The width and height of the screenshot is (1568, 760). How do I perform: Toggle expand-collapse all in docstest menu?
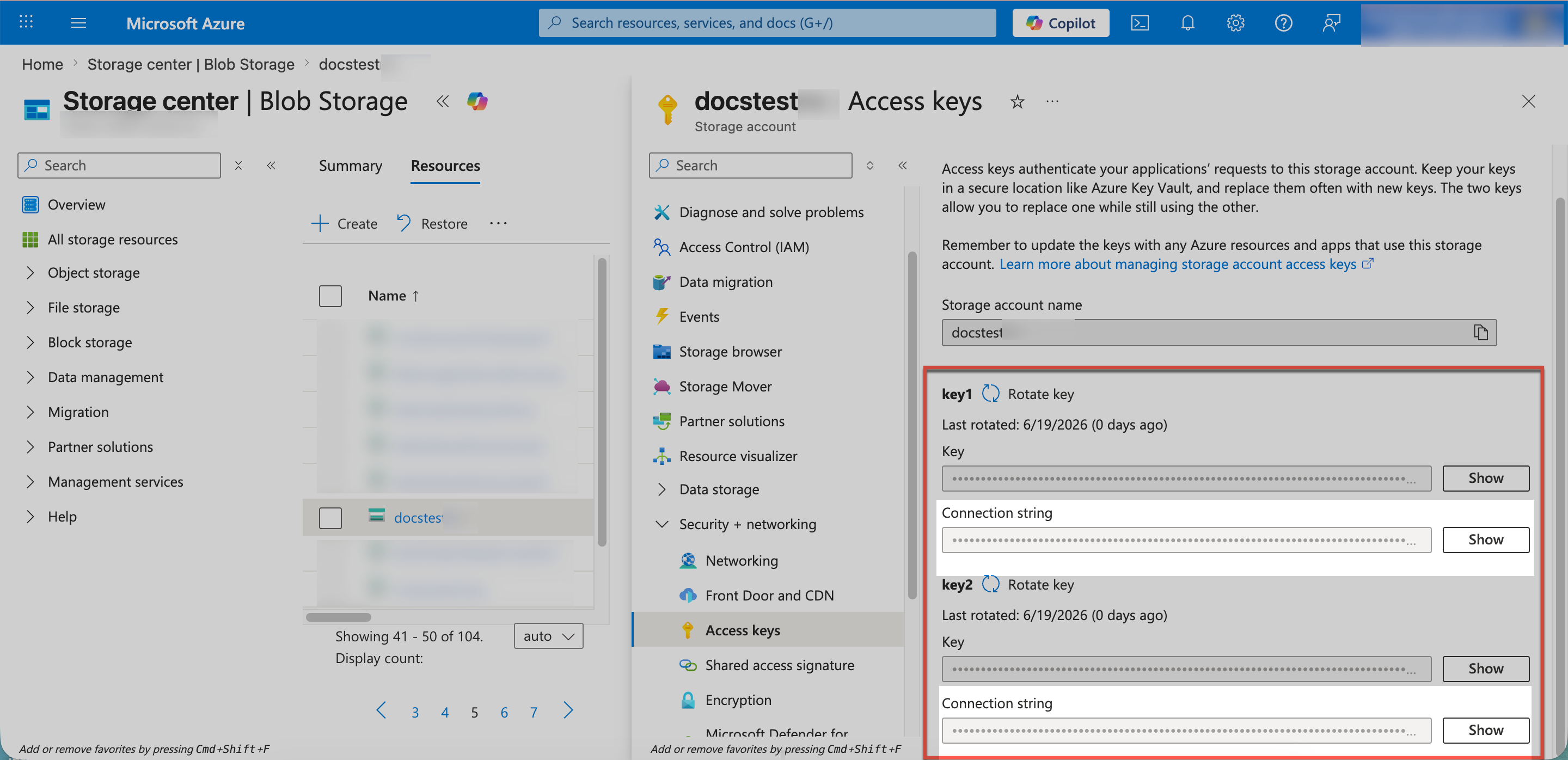pyautogui.click(x=870, y=166)
